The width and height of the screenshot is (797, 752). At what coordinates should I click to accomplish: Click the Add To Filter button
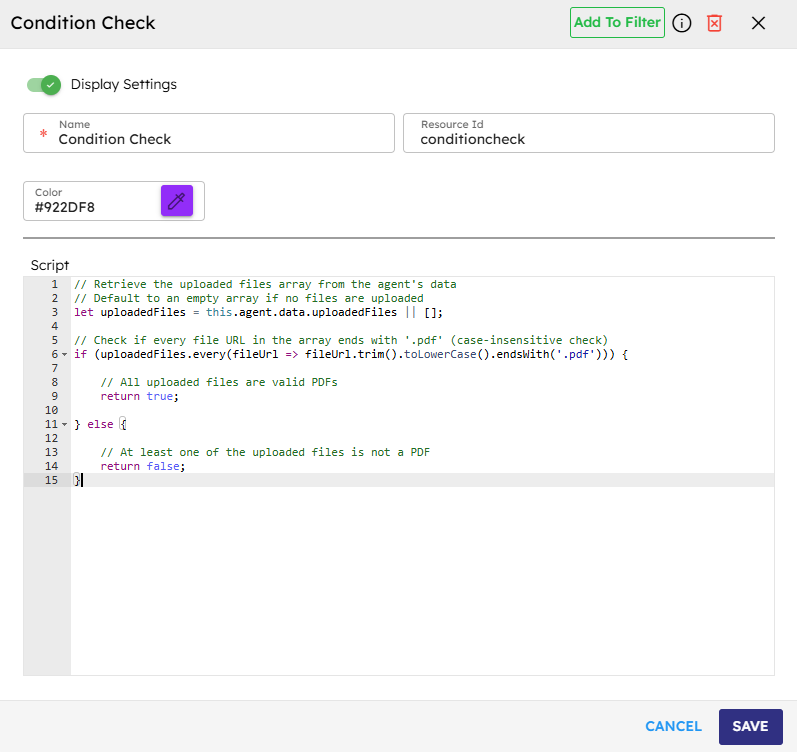[x=617, y=22]
